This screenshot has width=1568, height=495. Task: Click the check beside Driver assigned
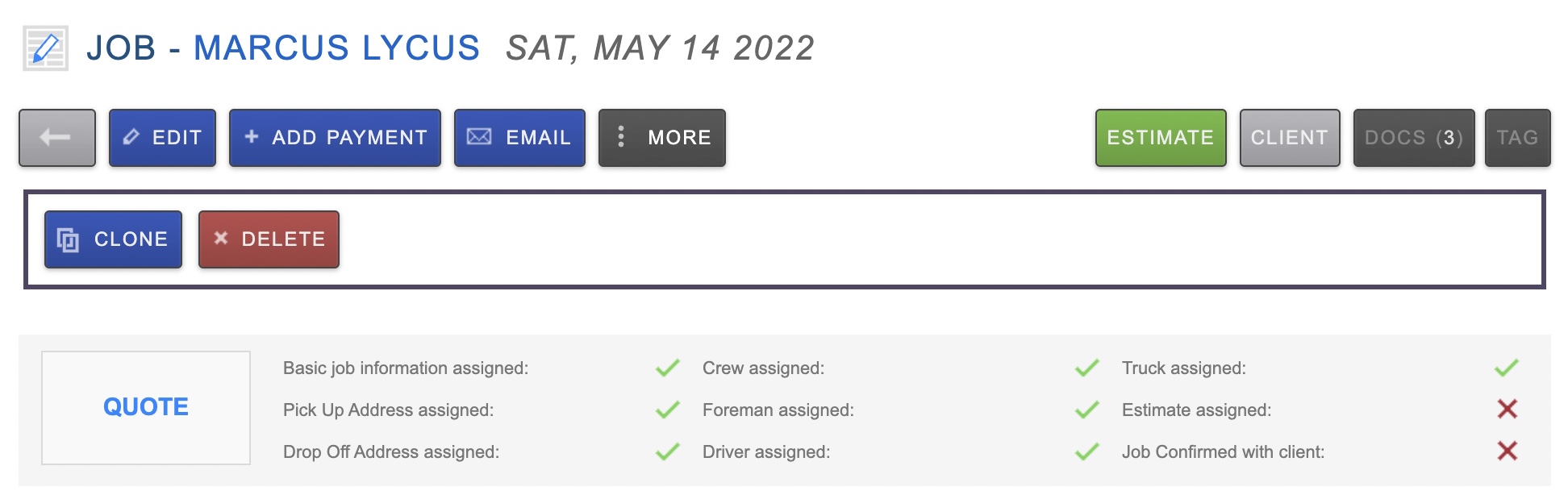[x=1086, y=451]
